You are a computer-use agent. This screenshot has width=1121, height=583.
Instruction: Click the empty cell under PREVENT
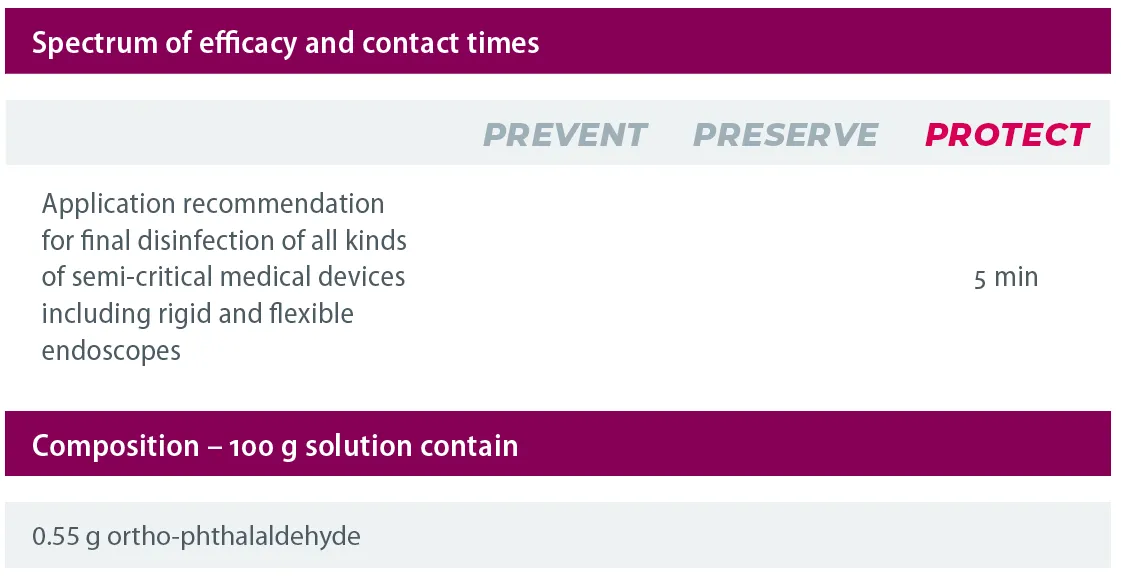pos(565,277)
